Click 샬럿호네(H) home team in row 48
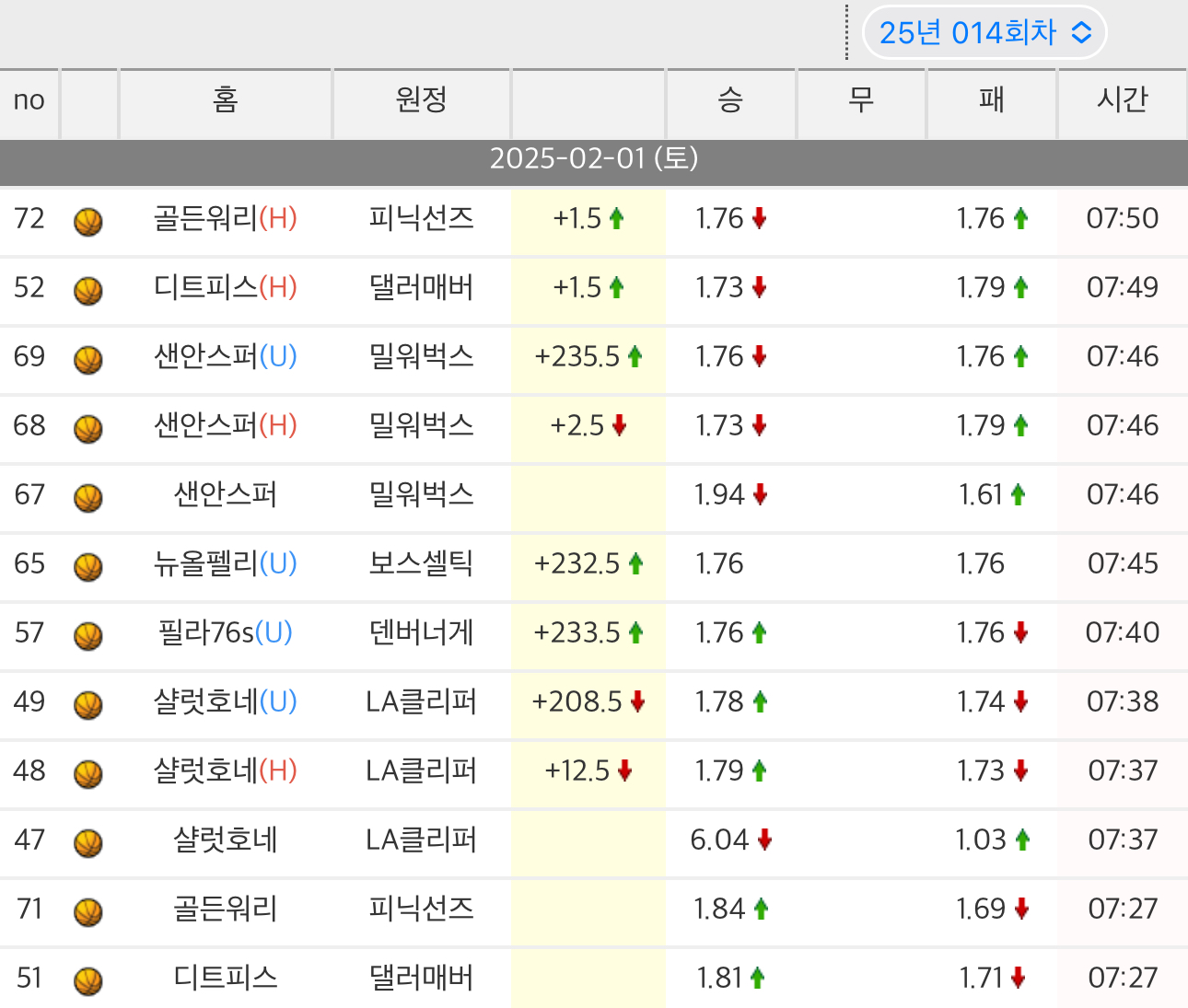Screen dimensions: 1188x1008 click(226, 771)
